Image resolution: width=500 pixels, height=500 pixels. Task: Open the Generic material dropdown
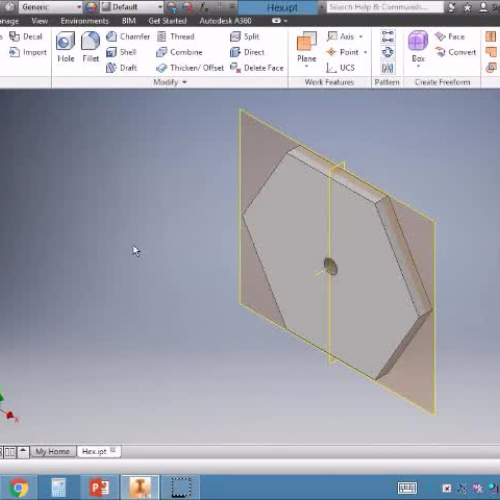(x=50, y=7)
